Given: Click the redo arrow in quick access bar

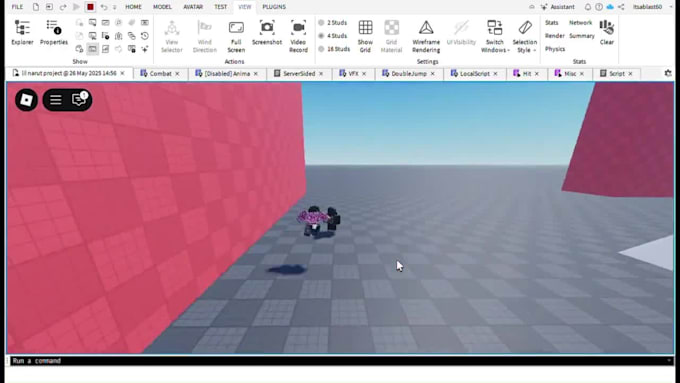Looking at the screenshot, I should [x=63, y=7].
